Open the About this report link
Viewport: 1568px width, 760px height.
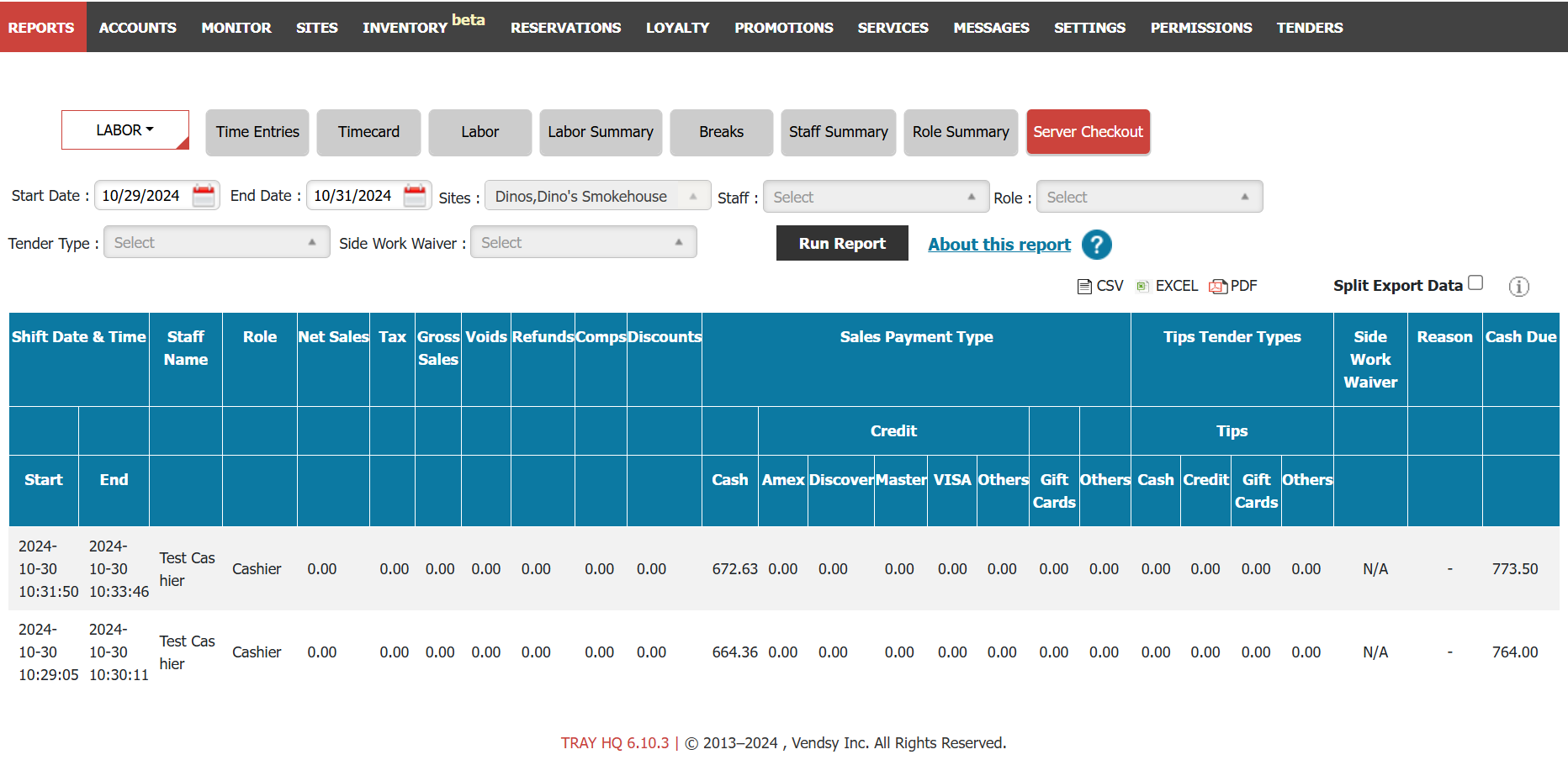[x=999, y=245]
